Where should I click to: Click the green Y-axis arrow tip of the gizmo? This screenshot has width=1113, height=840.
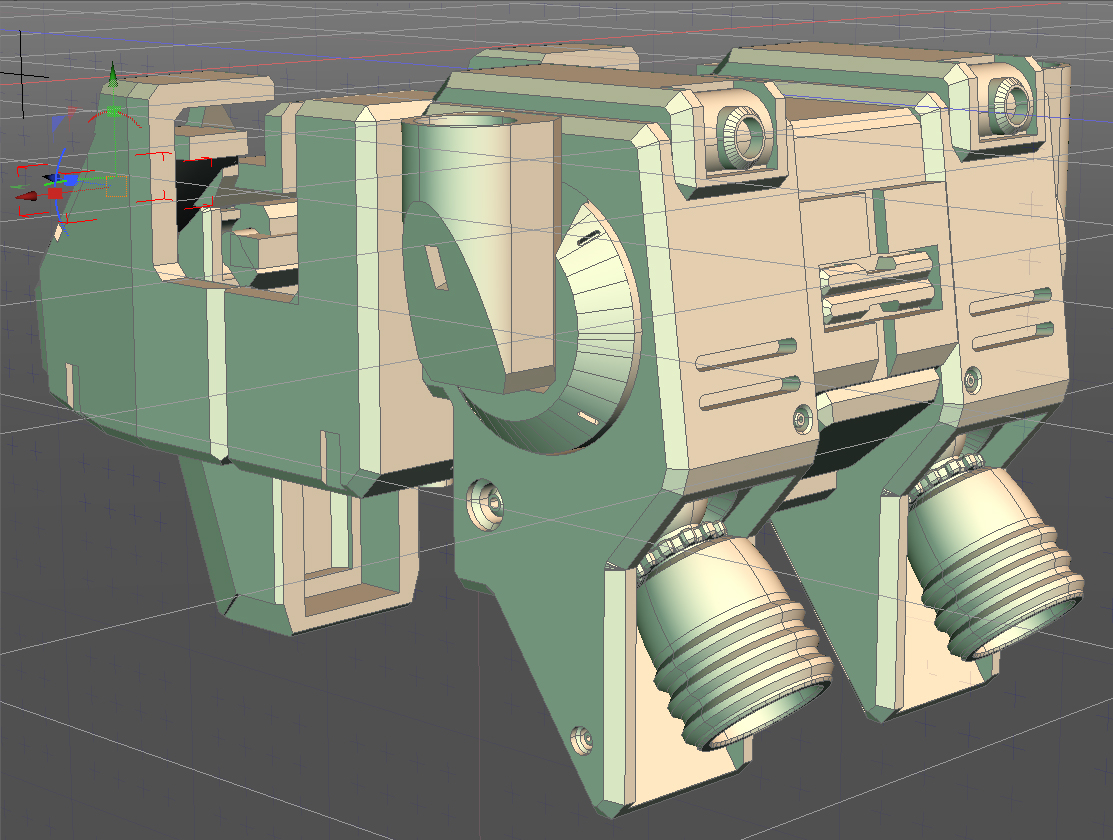pyautogui.click(x=113, y=73)
